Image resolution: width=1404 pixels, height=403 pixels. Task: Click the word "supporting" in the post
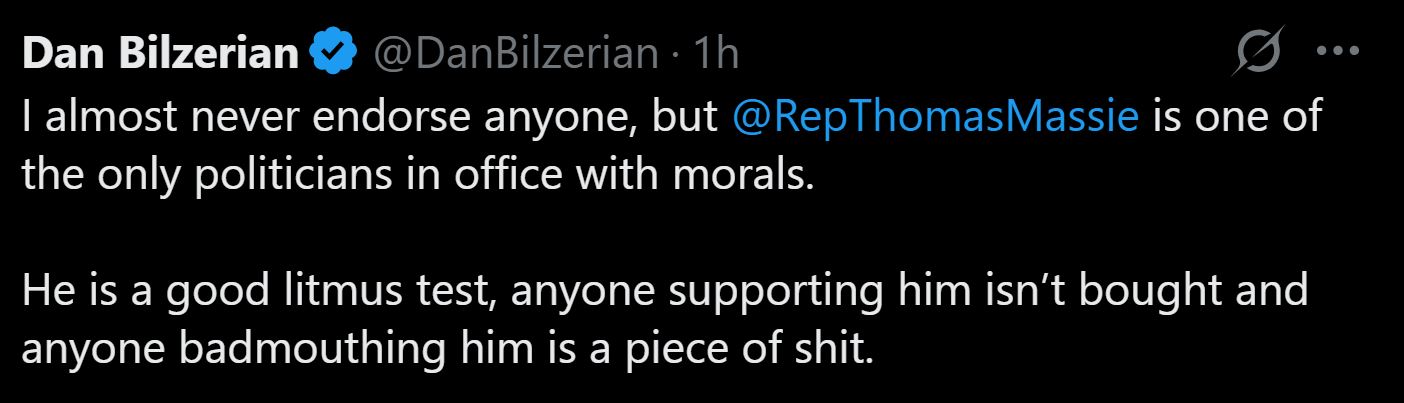[763, 293]
